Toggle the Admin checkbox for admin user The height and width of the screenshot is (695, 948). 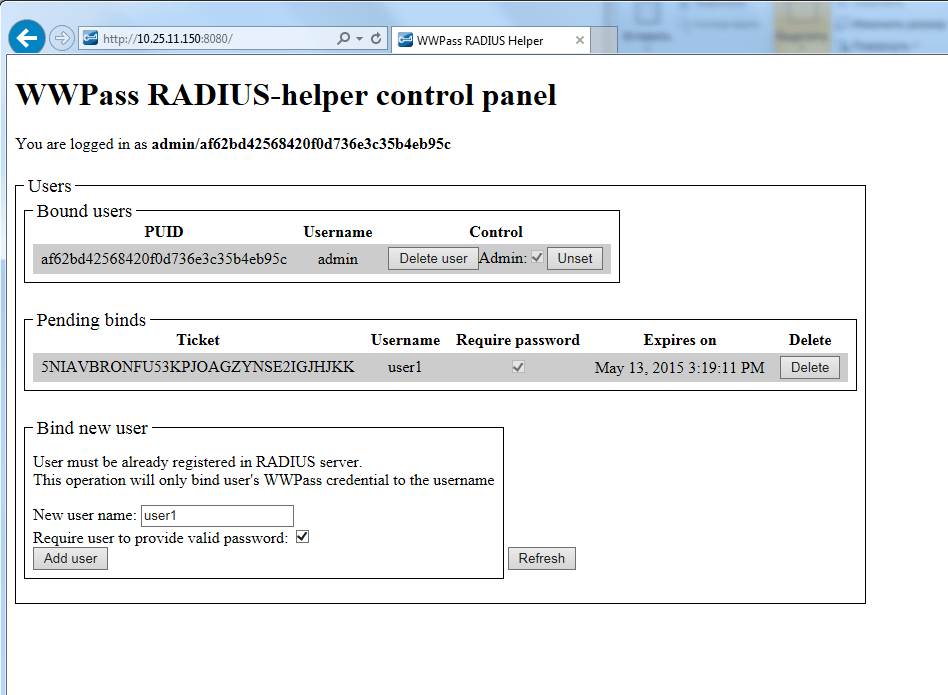(x=537, y=258)
